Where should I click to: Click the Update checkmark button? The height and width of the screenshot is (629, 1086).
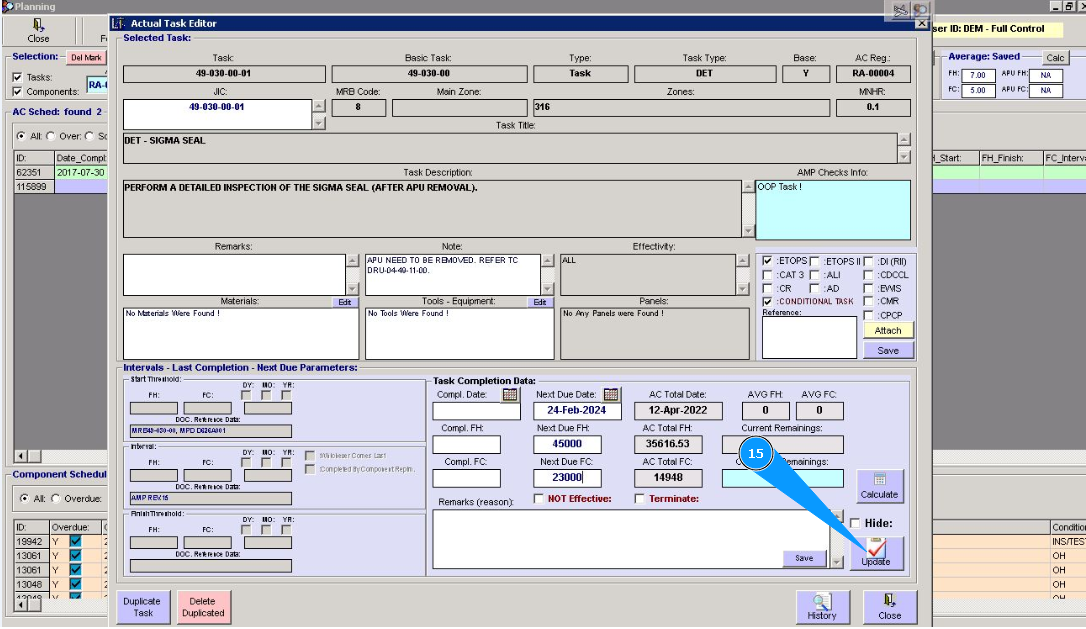tap(876, 553)
